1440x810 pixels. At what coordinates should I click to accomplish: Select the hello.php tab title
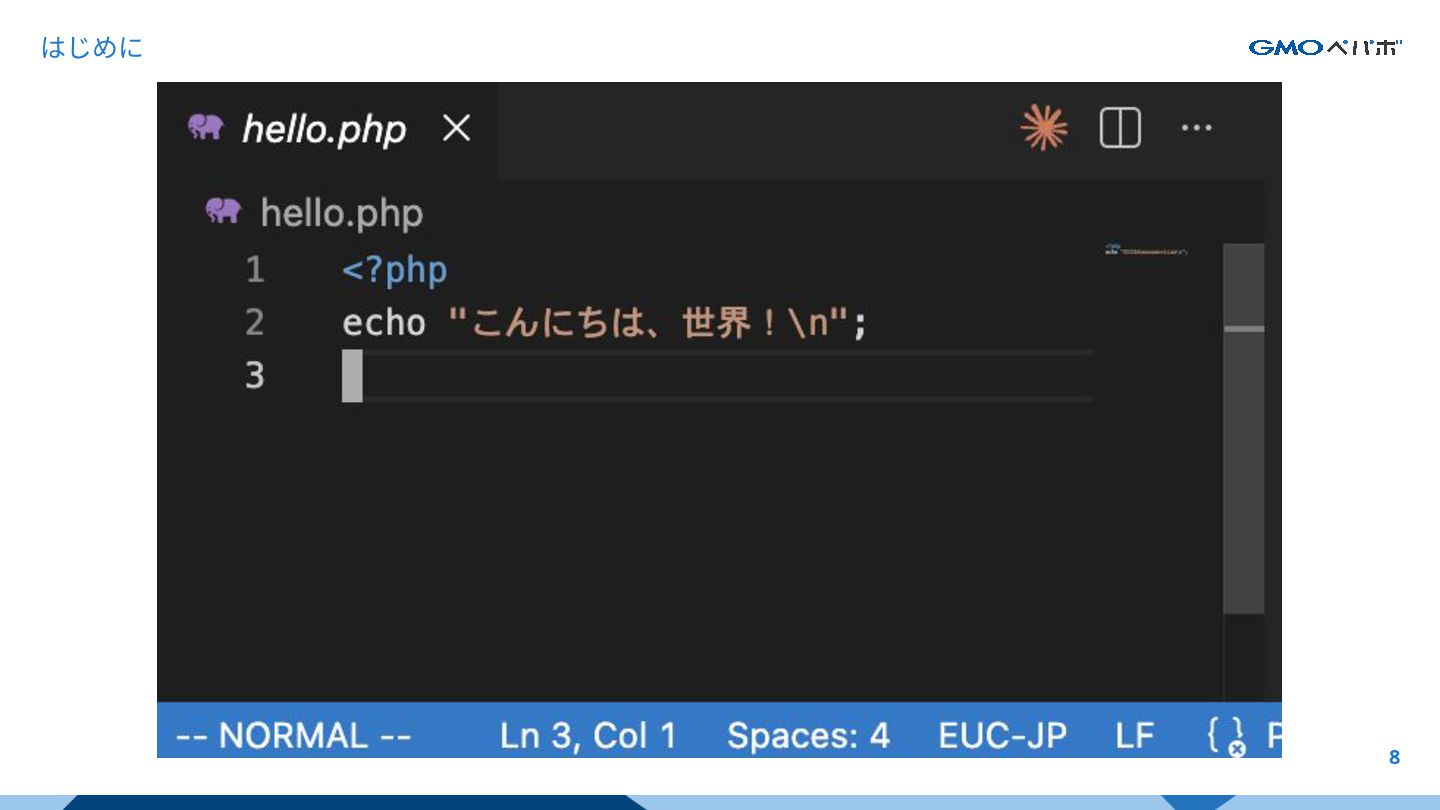click(324, 129)
